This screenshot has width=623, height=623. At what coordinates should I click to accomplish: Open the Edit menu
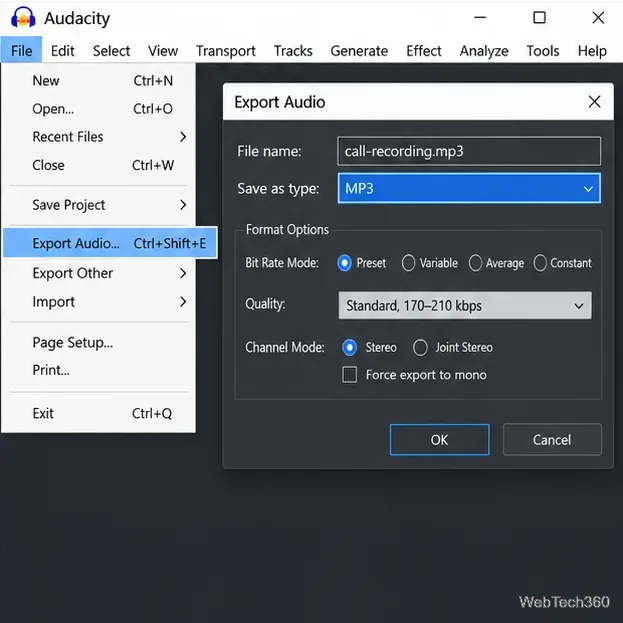pos(62,51)
